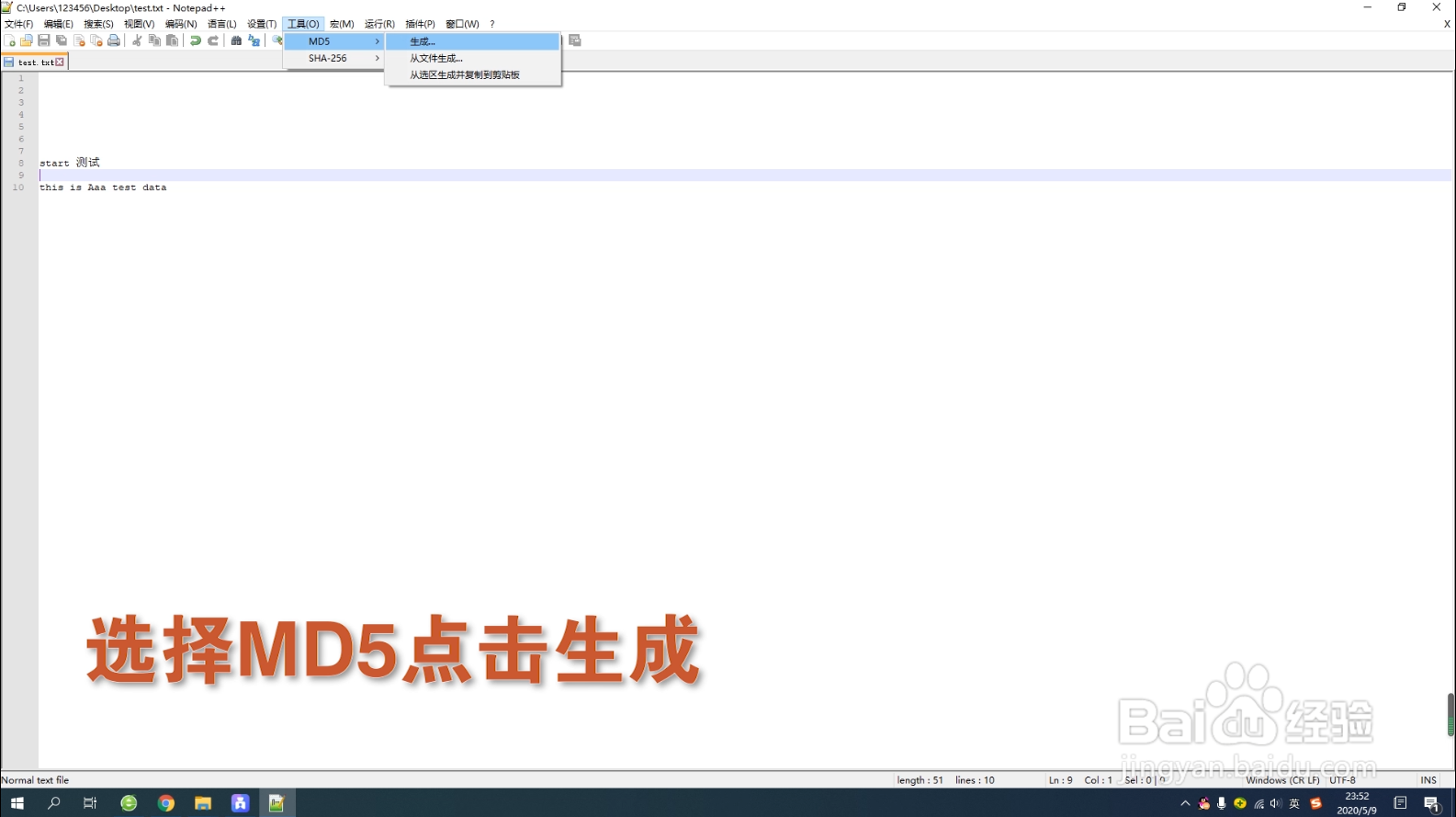Viewport: 1456px width, 817px height.
Task: Click the "Ln : 9" status entry
Action: (1060, 780)
